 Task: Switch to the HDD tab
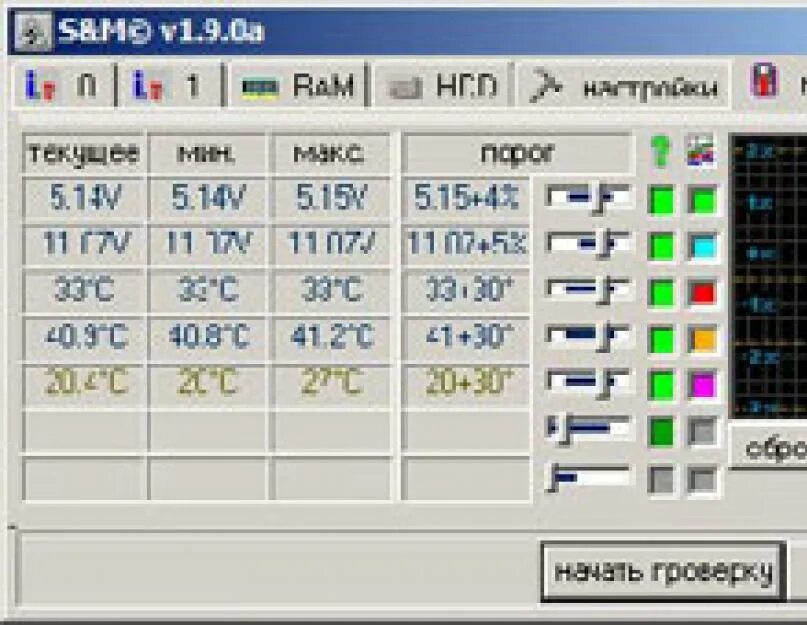(x=441, y=85)
